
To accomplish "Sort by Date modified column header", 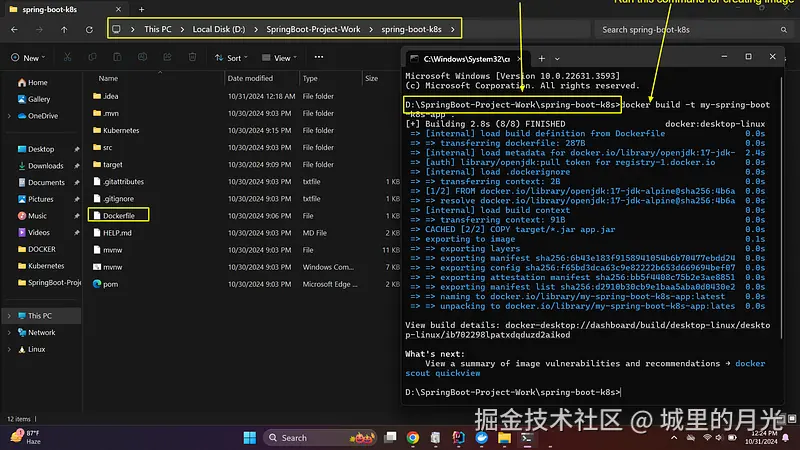I will tap(250, 78).
